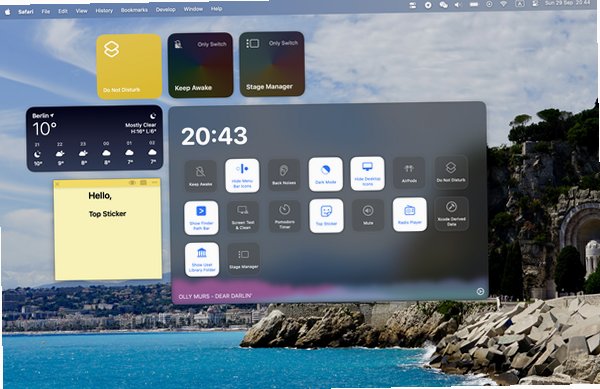Click the battery icon in menu bar
Screen dimensions: 600x389
pyautogui.click(x=474, y=4)
